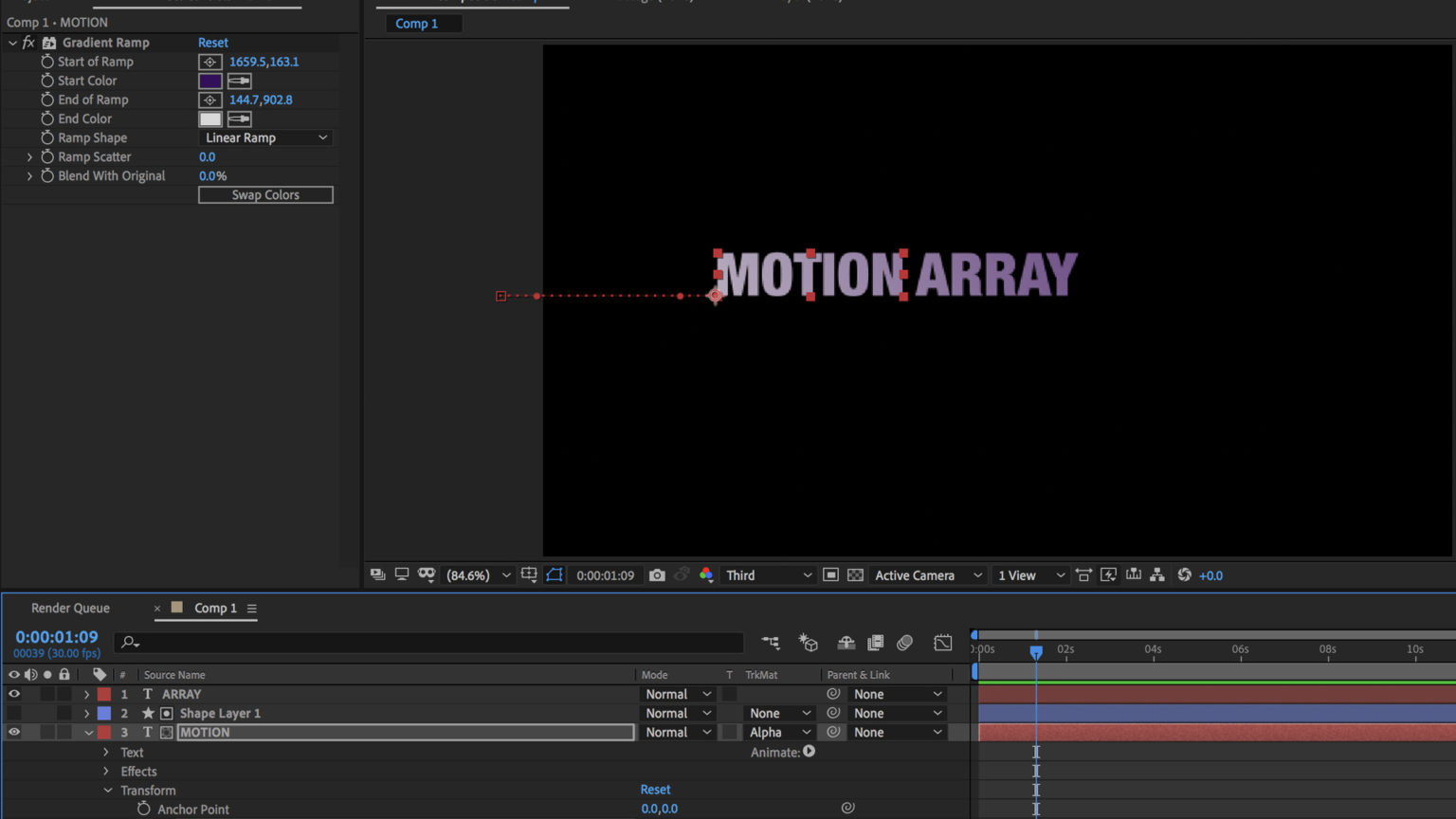This screenshot has width=1456, height=819.
Task: Enable Motion Blur for the composition
Action: [904, 643]
